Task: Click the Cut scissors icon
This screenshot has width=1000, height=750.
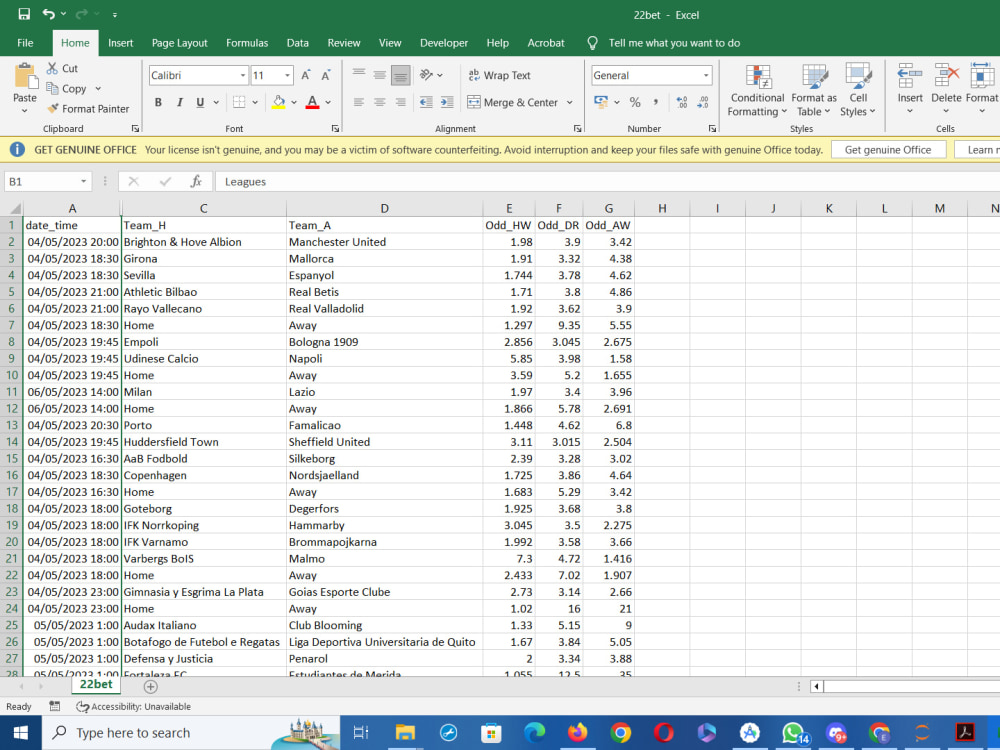Action: coord(52,68)
